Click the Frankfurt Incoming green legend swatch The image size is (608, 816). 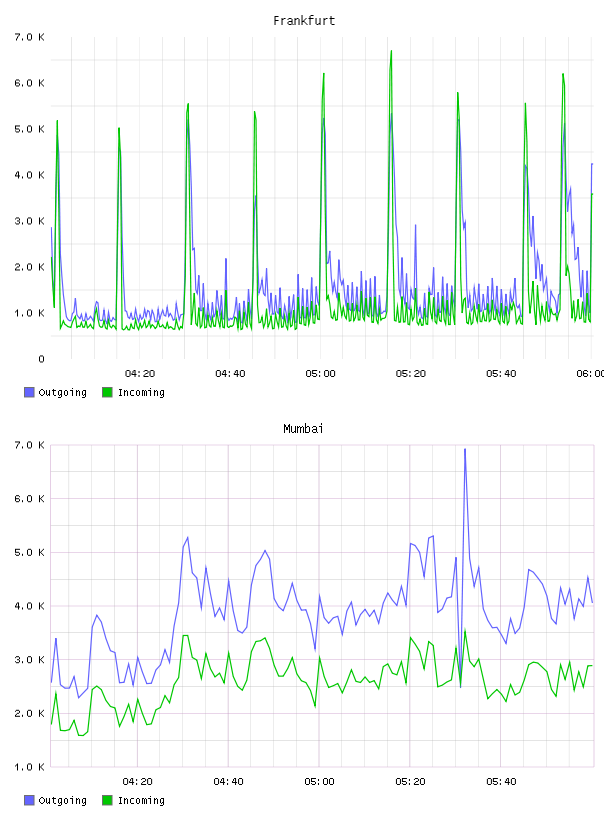tap(107, 392)
